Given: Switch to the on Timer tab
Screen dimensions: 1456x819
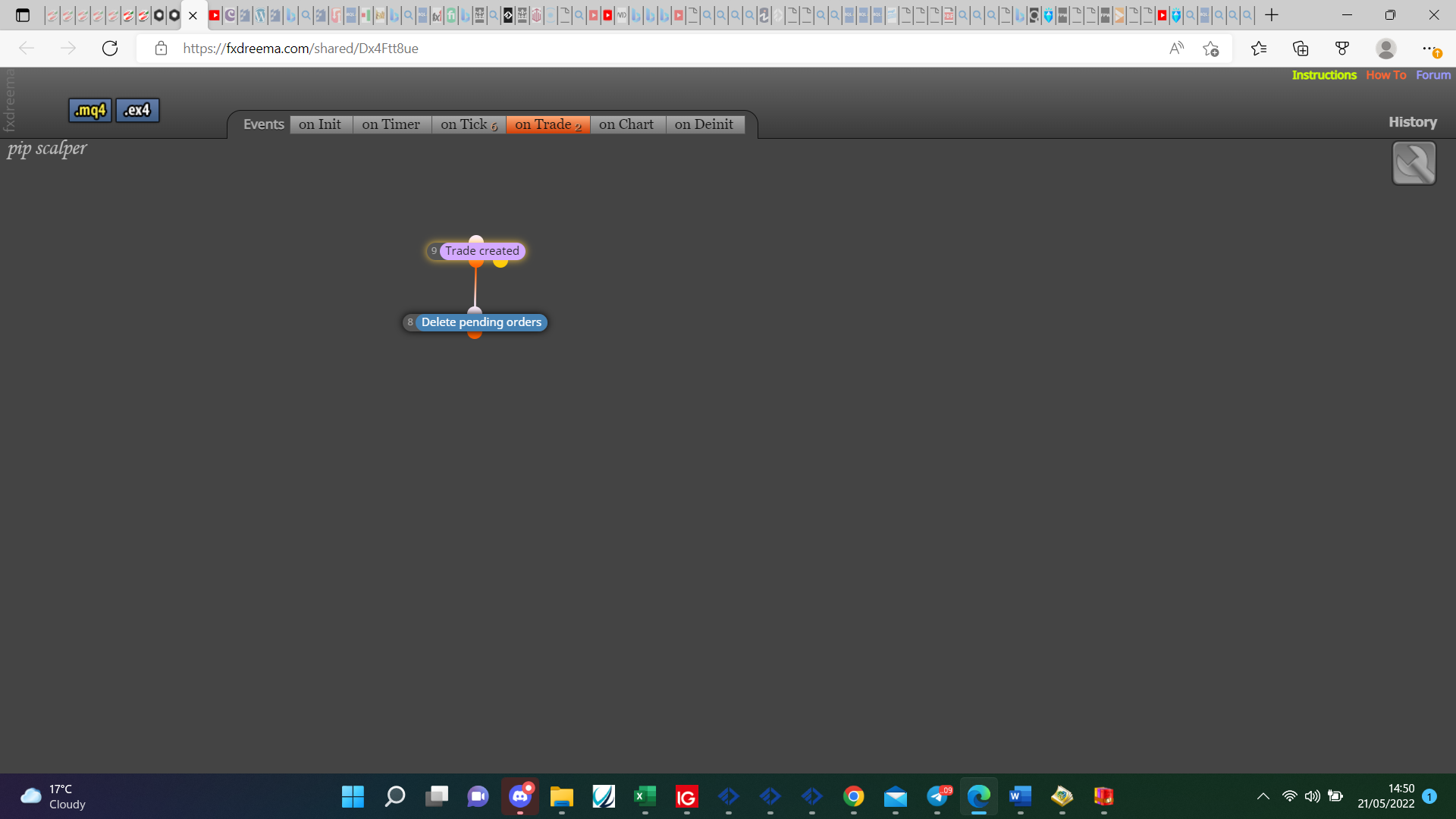Looking at the screenshot, I should coord(391,124).
